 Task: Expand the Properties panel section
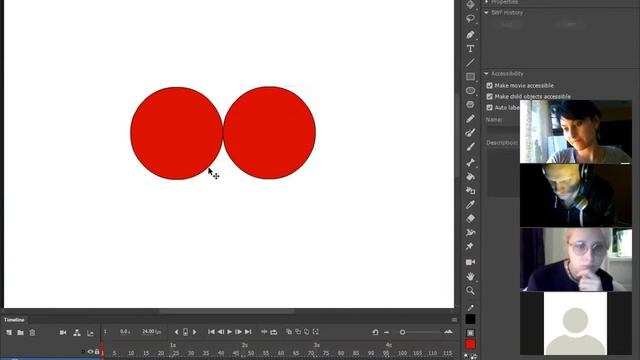coord(487,2)
